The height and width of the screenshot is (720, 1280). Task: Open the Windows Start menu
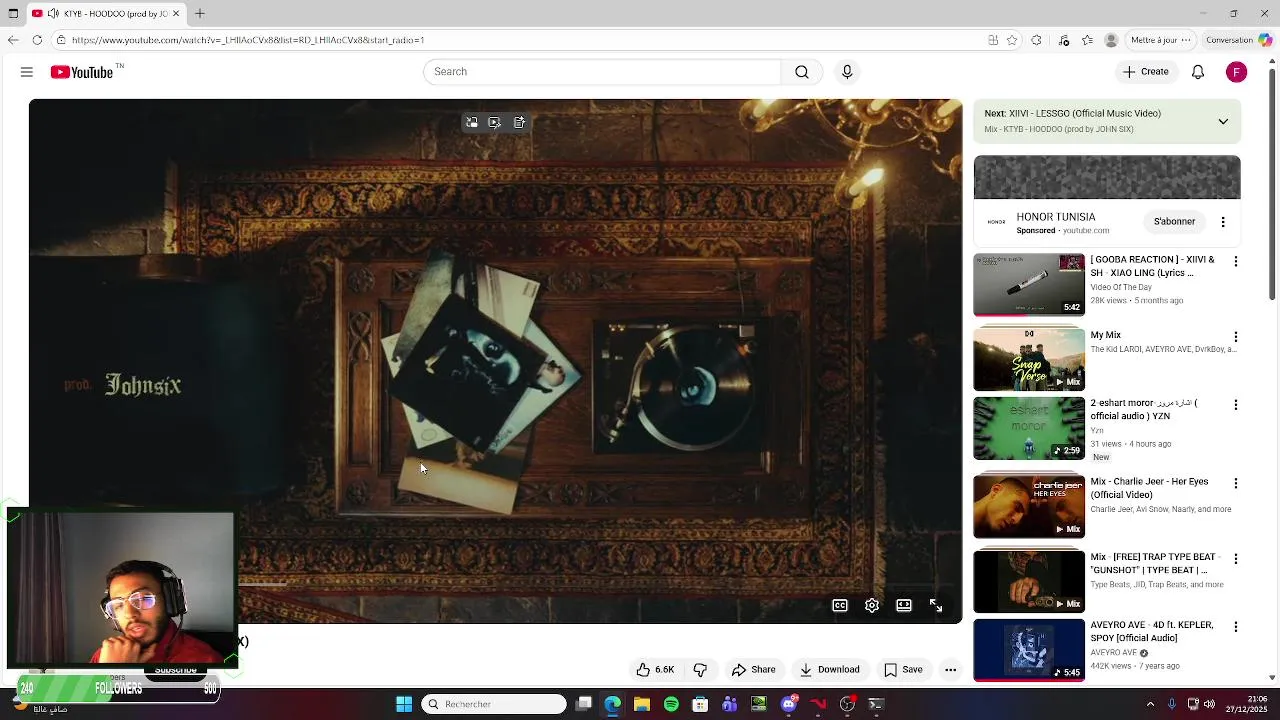(404, 704)
